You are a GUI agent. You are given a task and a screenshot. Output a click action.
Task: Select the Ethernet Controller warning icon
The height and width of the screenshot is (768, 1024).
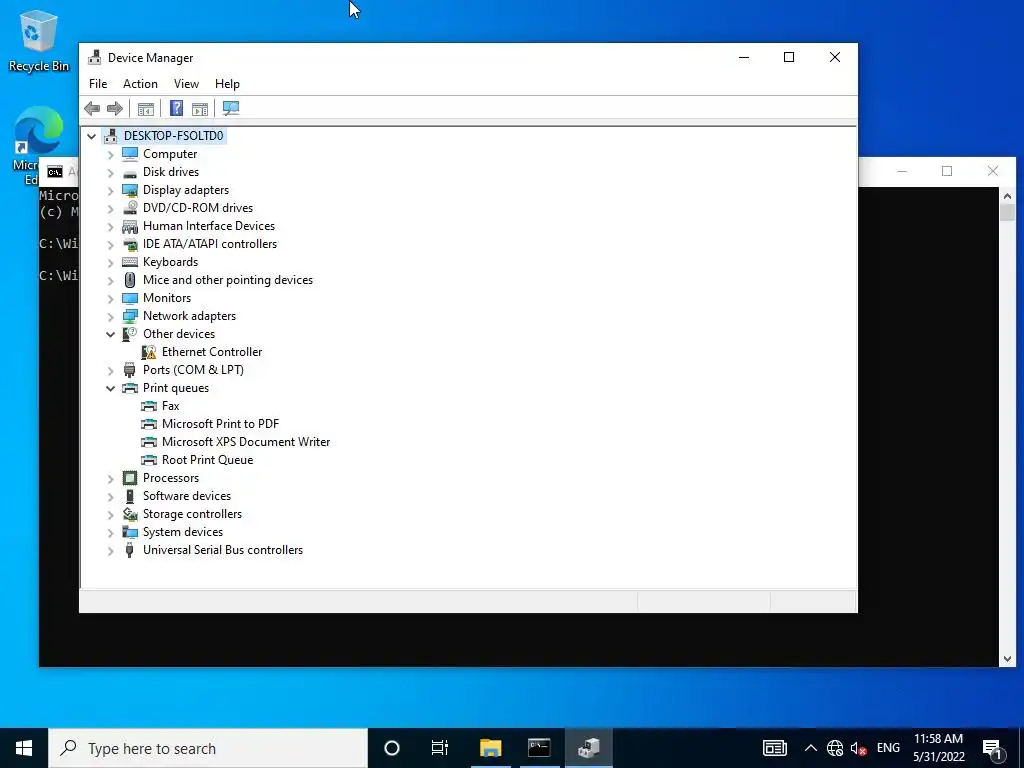tap(149, 352)
